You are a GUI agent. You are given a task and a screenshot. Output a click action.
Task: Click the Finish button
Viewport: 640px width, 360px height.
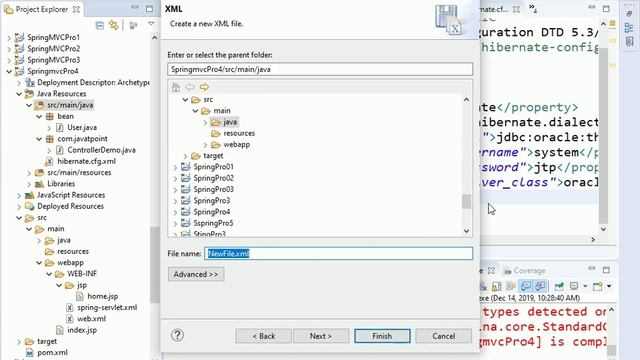(x=382, y=336)
